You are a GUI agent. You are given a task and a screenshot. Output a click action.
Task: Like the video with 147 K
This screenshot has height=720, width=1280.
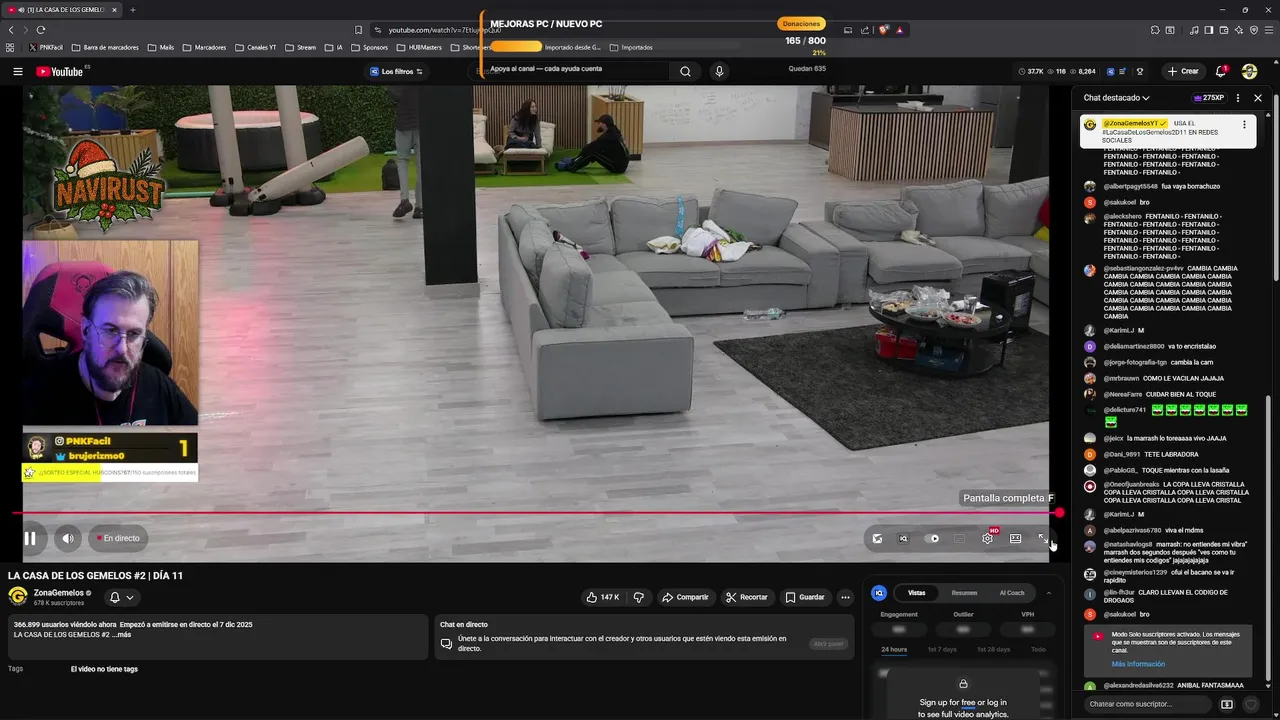pos(602,597)
